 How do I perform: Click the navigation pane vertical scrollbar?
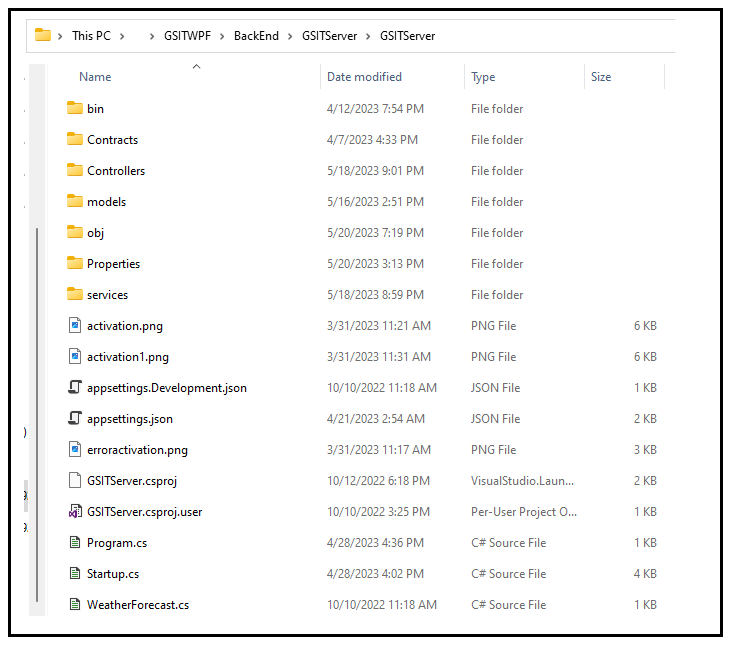[37, 415]
